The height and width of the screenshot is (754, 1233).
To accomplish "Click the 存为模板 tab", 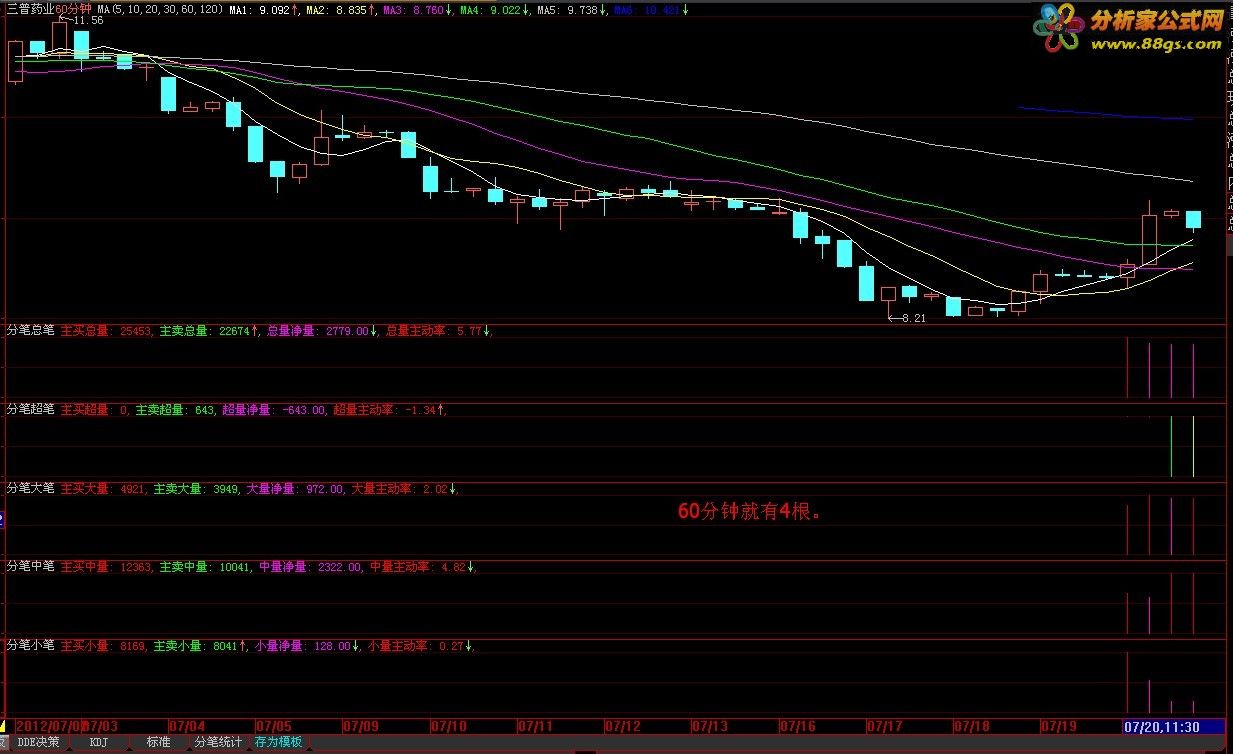I will [278, 743].
